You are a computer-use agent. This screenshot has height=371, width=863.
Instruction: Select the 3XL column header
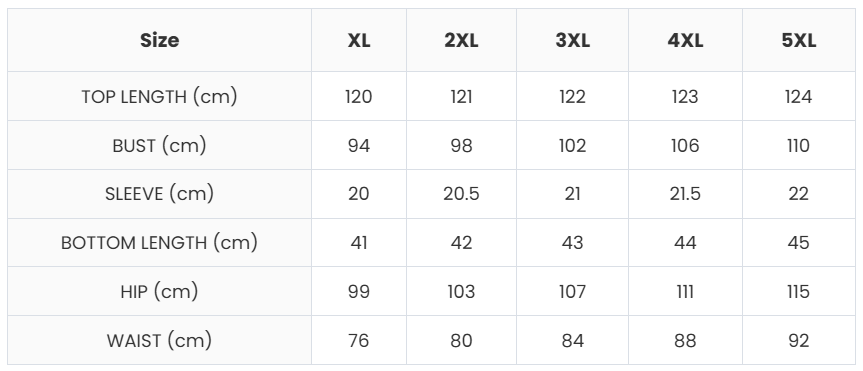pos(572,40)
